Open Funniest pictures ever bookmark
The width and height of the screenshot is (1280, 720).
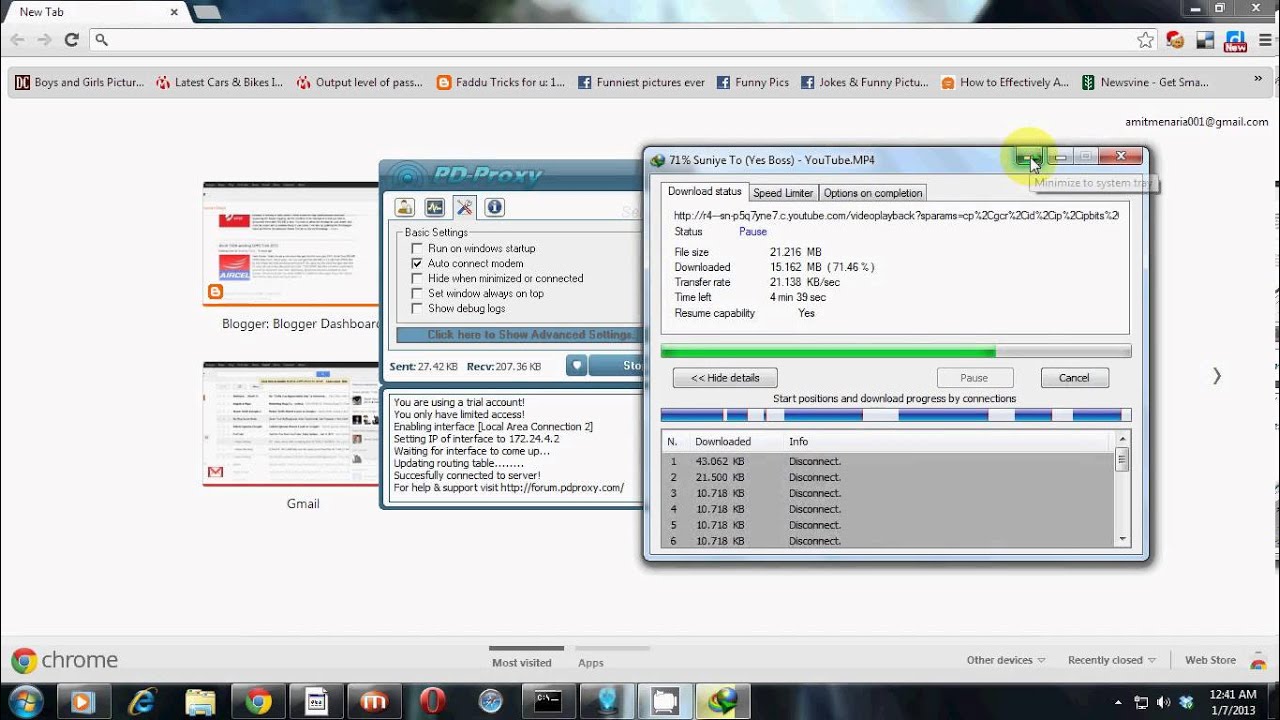pyautogui.click(x=641, y=83)
